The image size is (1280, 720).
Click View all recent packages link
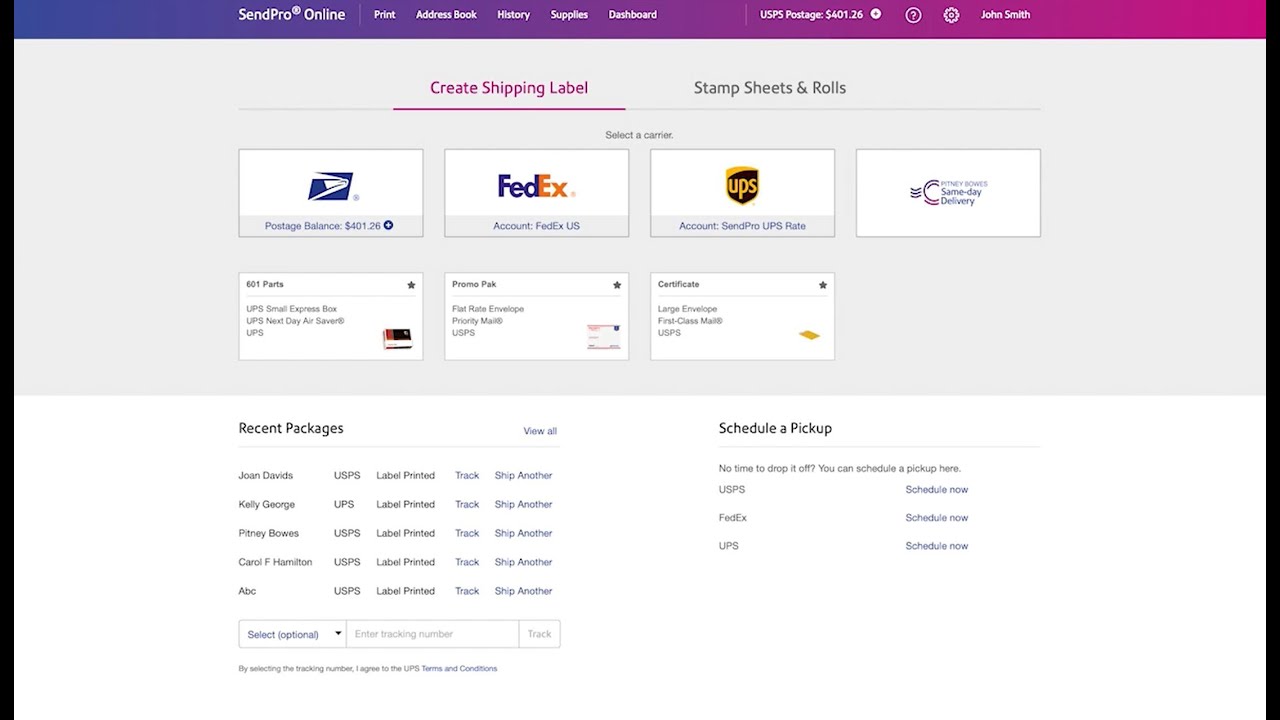pyautogui.click(x=540, y=431)
